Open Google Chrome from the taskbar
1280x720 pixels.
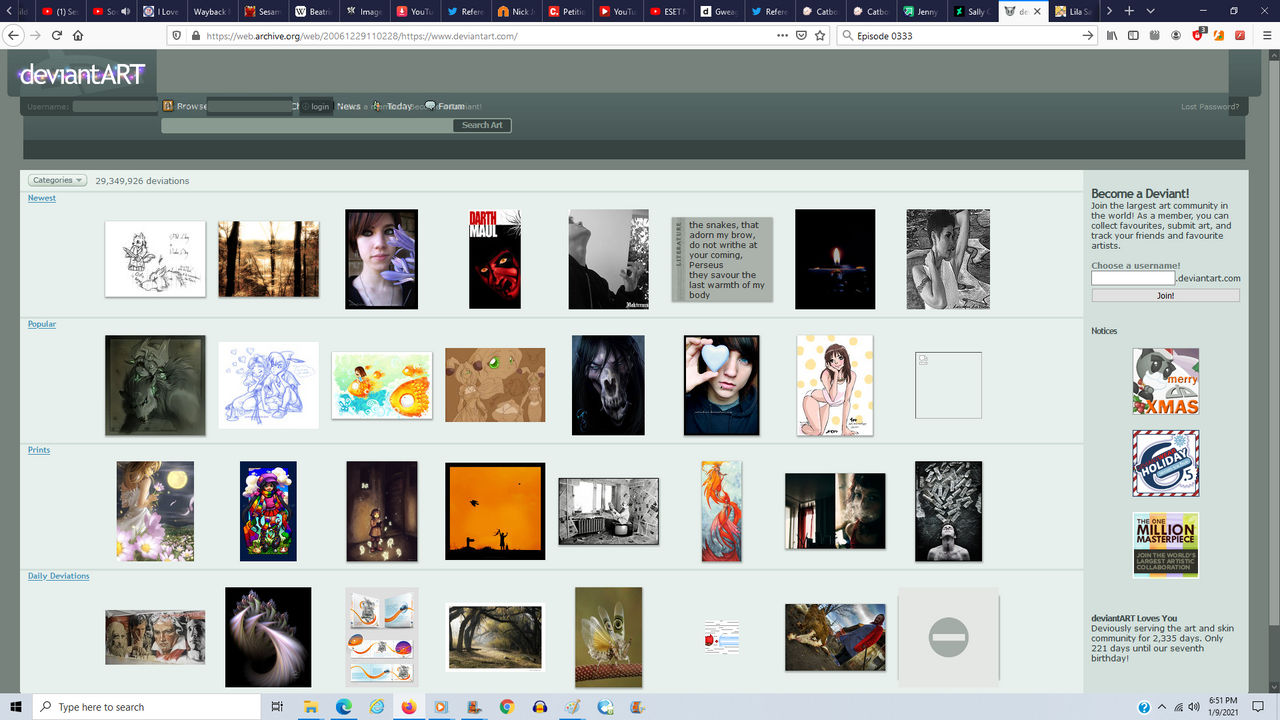point(506,707)
